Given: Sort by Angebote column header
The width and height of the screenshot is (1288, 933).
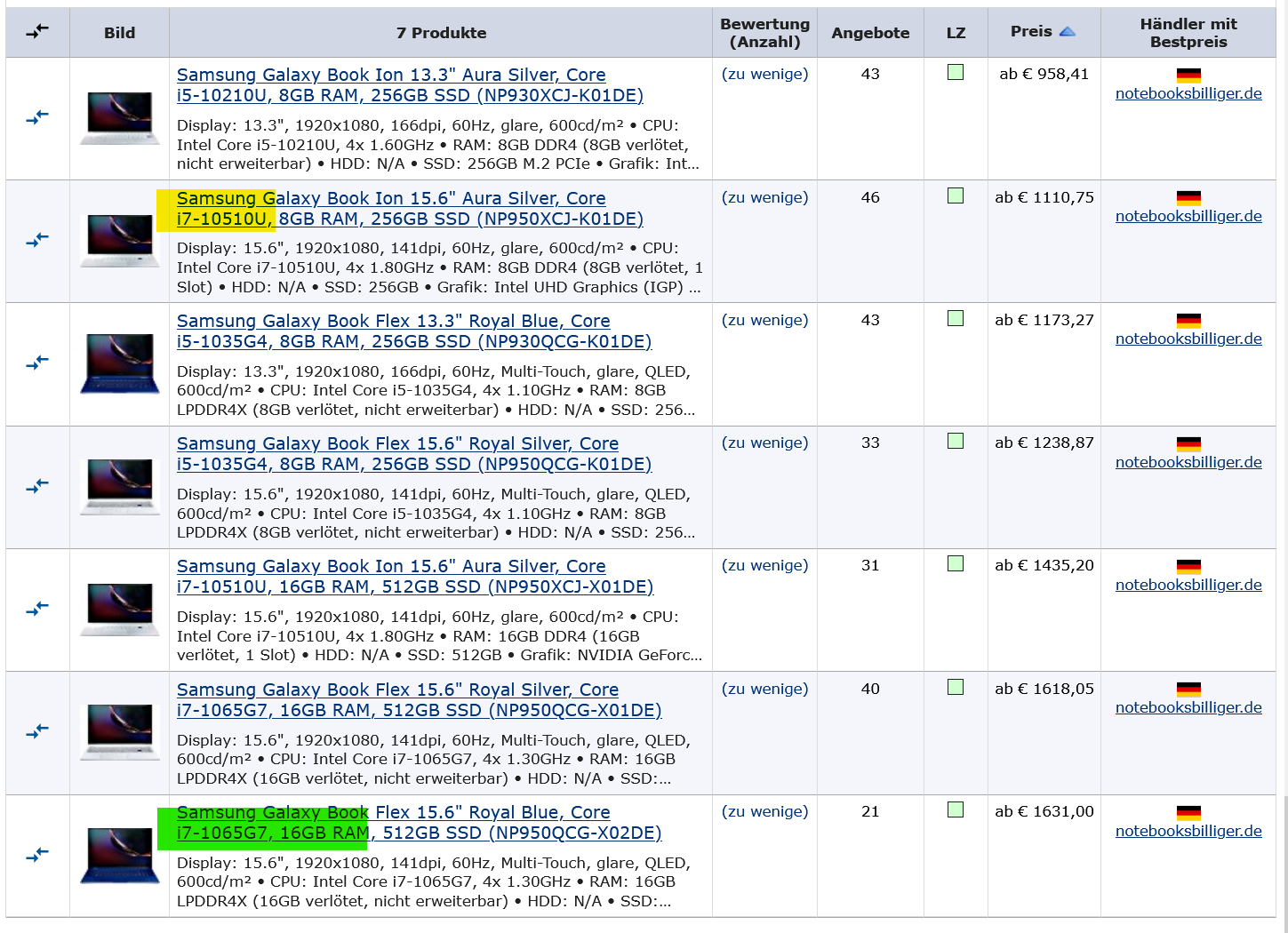Looking at the screenshot, I should point(870,33).
